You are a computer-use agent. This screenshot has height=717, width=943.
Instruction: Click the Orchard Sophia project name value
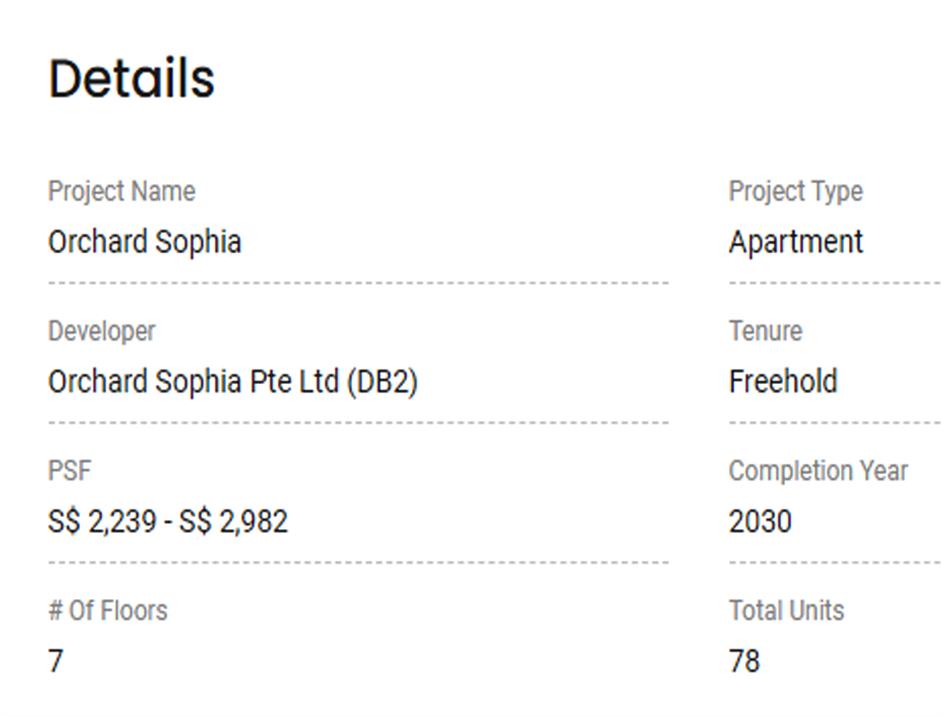pos(144,242)
